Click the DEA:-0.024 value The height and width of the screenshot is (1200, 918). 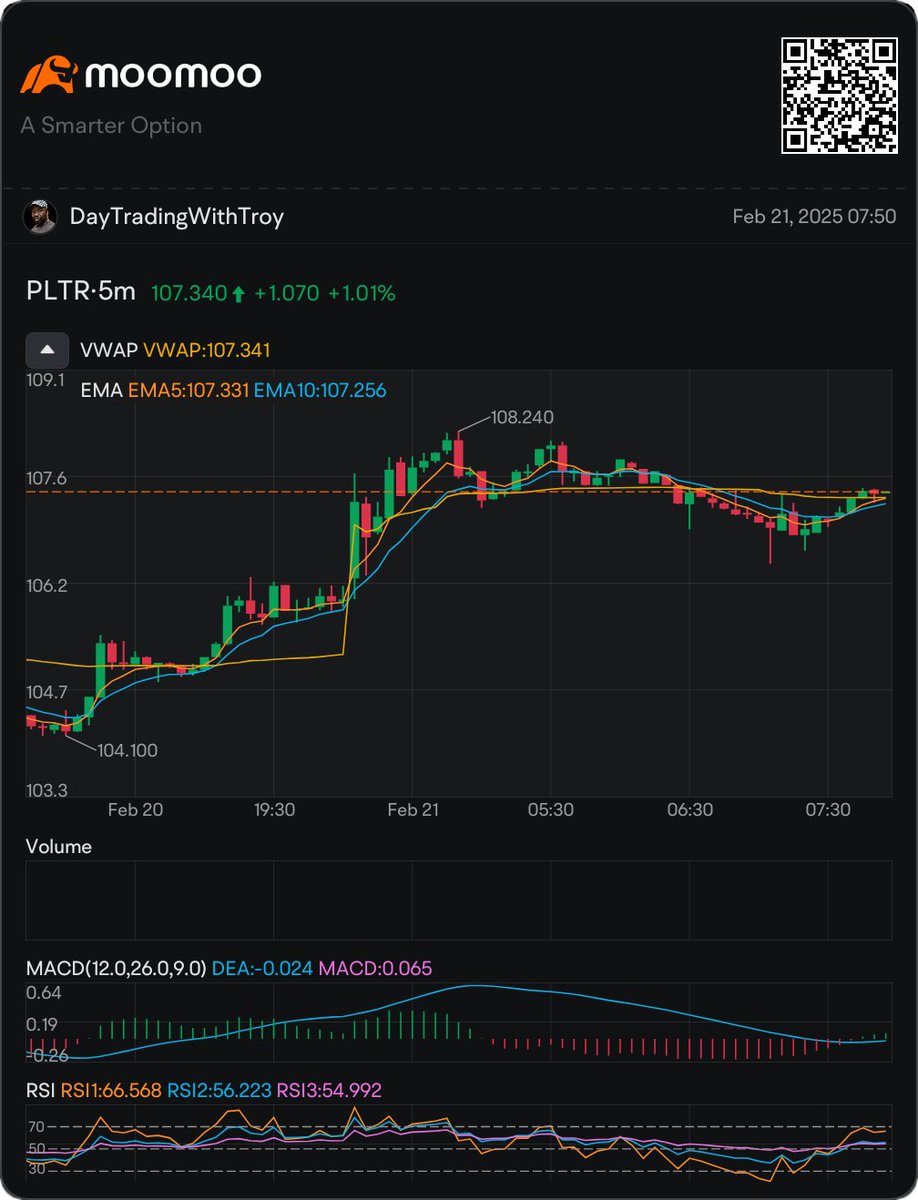pyautogui.click(x=262, y=968)
